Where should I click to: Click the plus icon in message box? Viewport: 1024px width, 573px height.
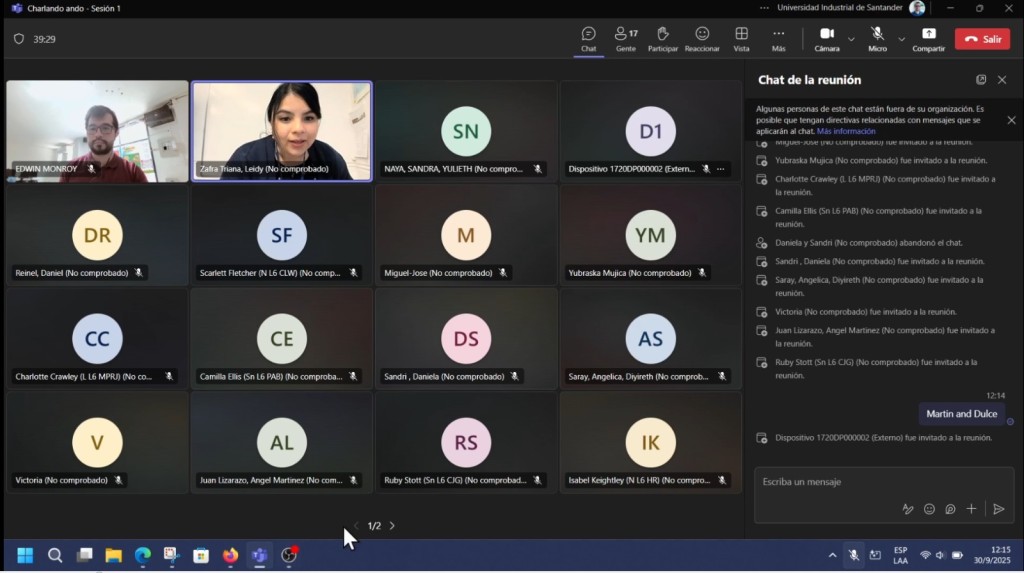971,509
